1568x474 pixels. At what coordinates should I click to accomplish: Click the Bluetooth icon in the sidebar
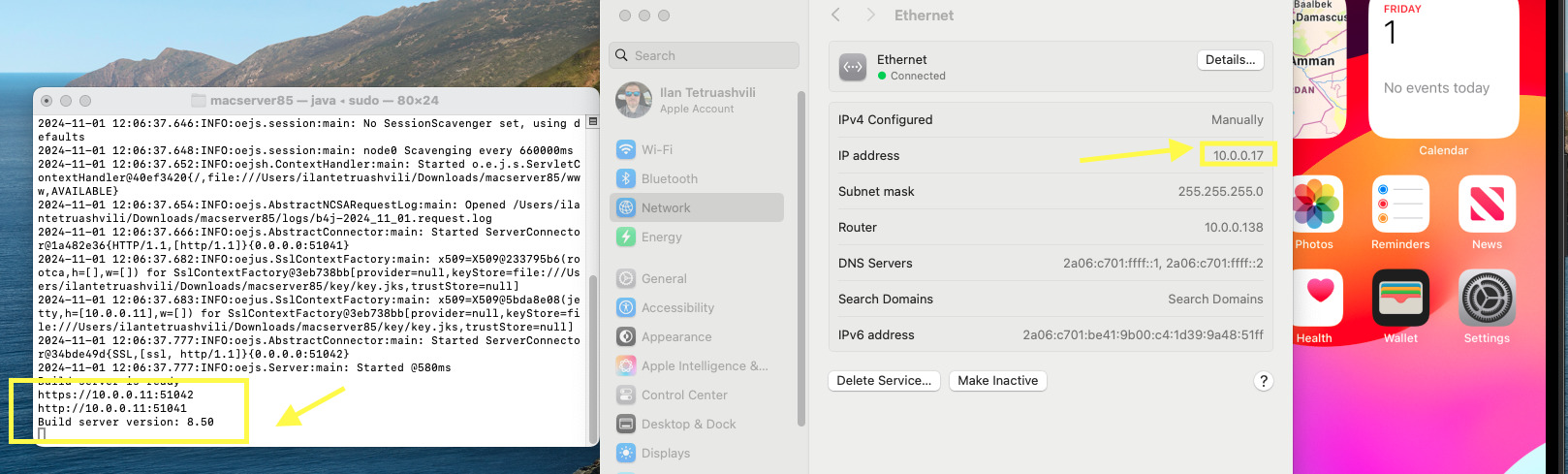(x=626, y=178)
